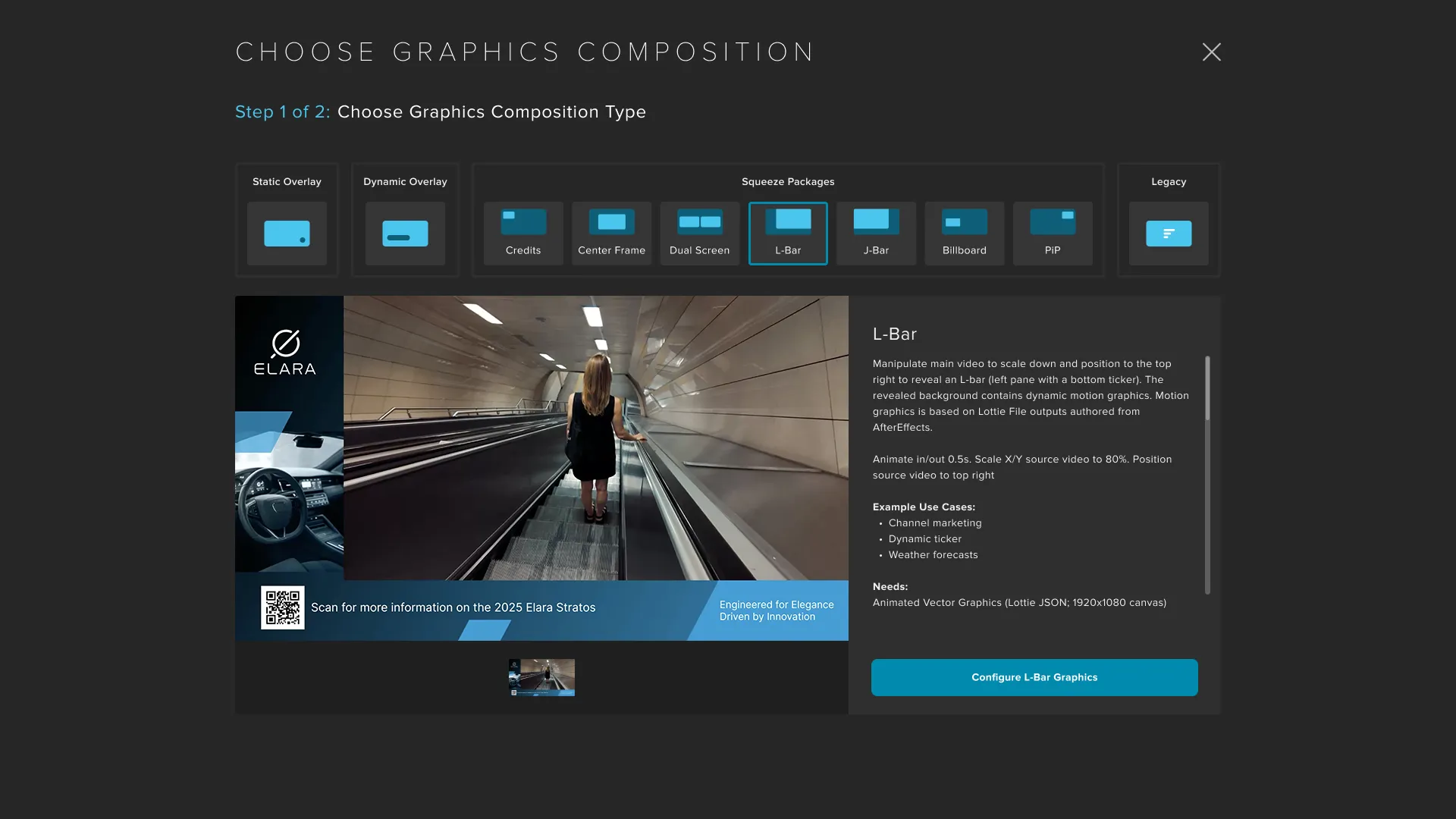Click the Elara logo in left pane
This screenshot has width=1456, height=819.
(x=285, y=353)
